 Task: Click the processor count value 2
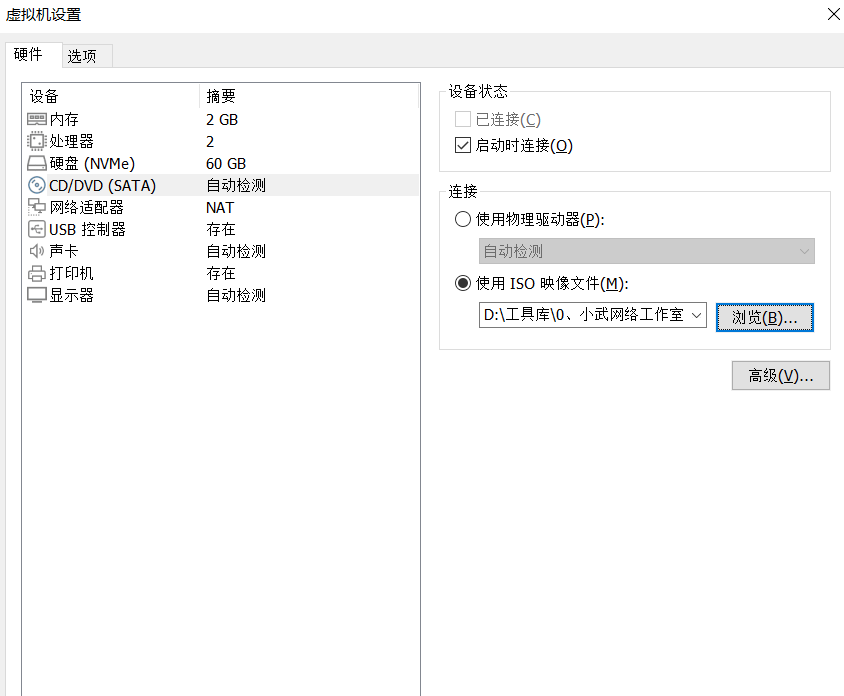click(x=210, y=142)
